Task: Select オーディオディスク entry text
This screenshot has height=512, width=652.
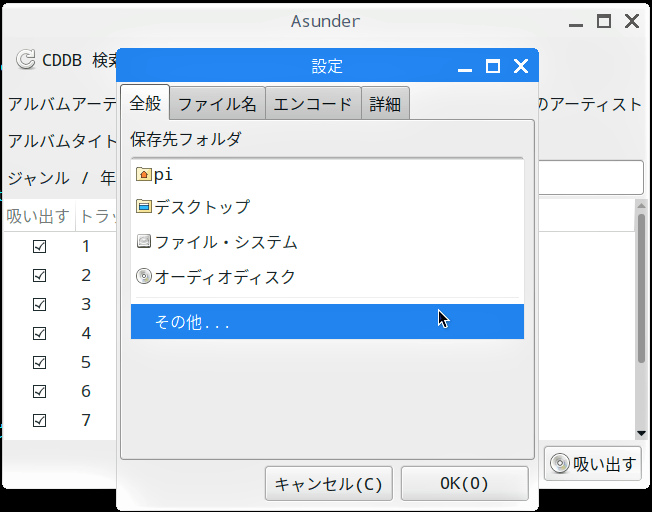Action: tap(225, 277)
